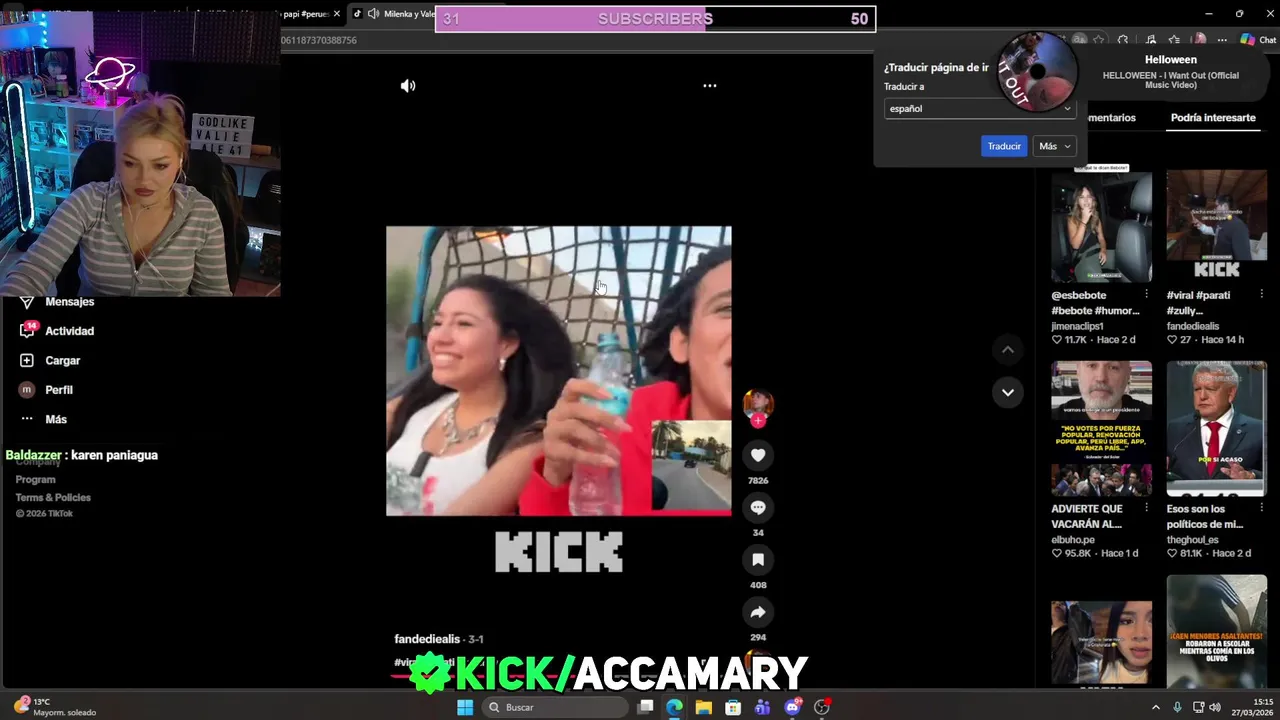Screen dimensions: 1280x720
Task: Open the Esos son los políticos video thumbnail
Action: coord(1216,428)
